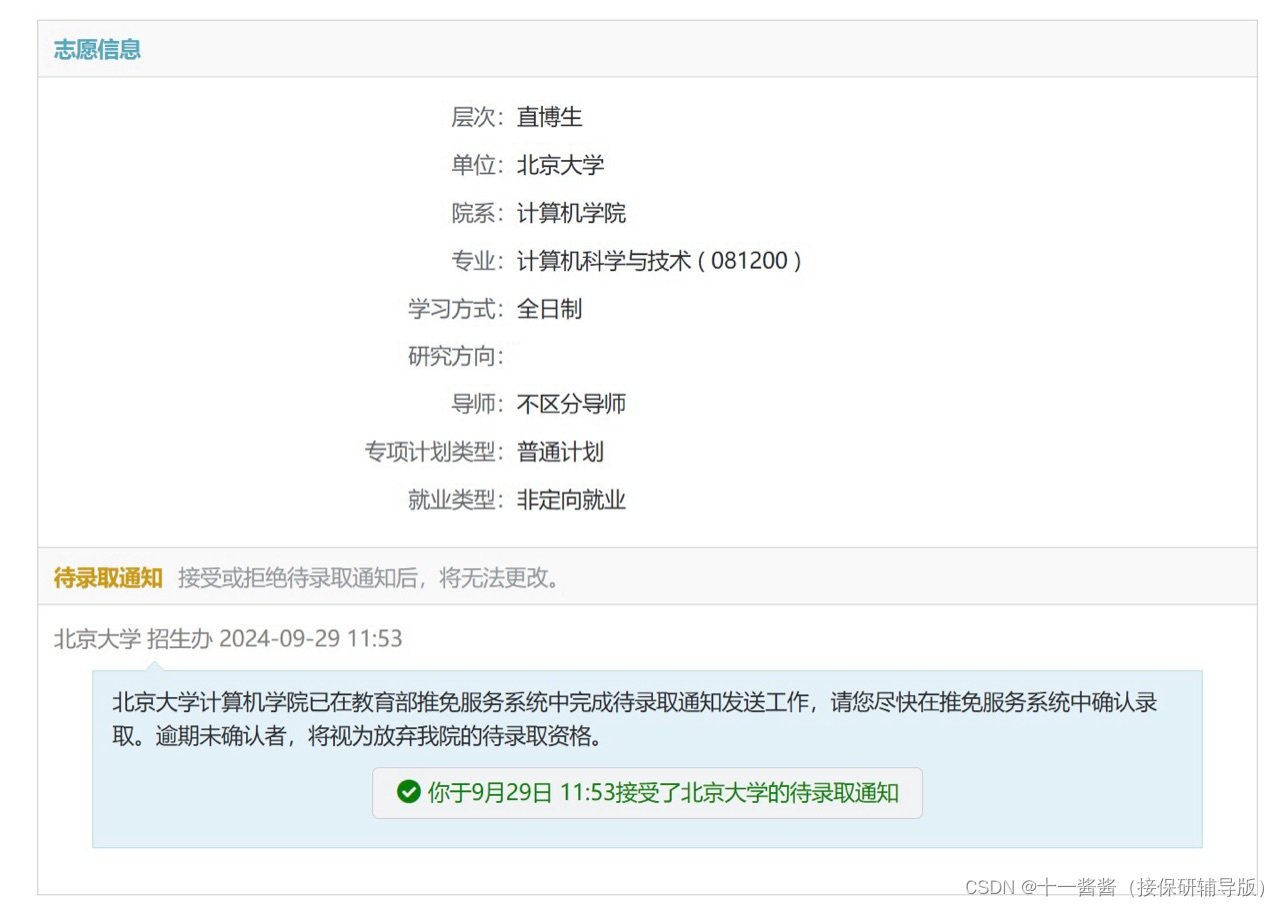1280x907 pixels.
Task: Select 计算机科学与技术 ( 081200 ) text
Action: tap(659, 261)
